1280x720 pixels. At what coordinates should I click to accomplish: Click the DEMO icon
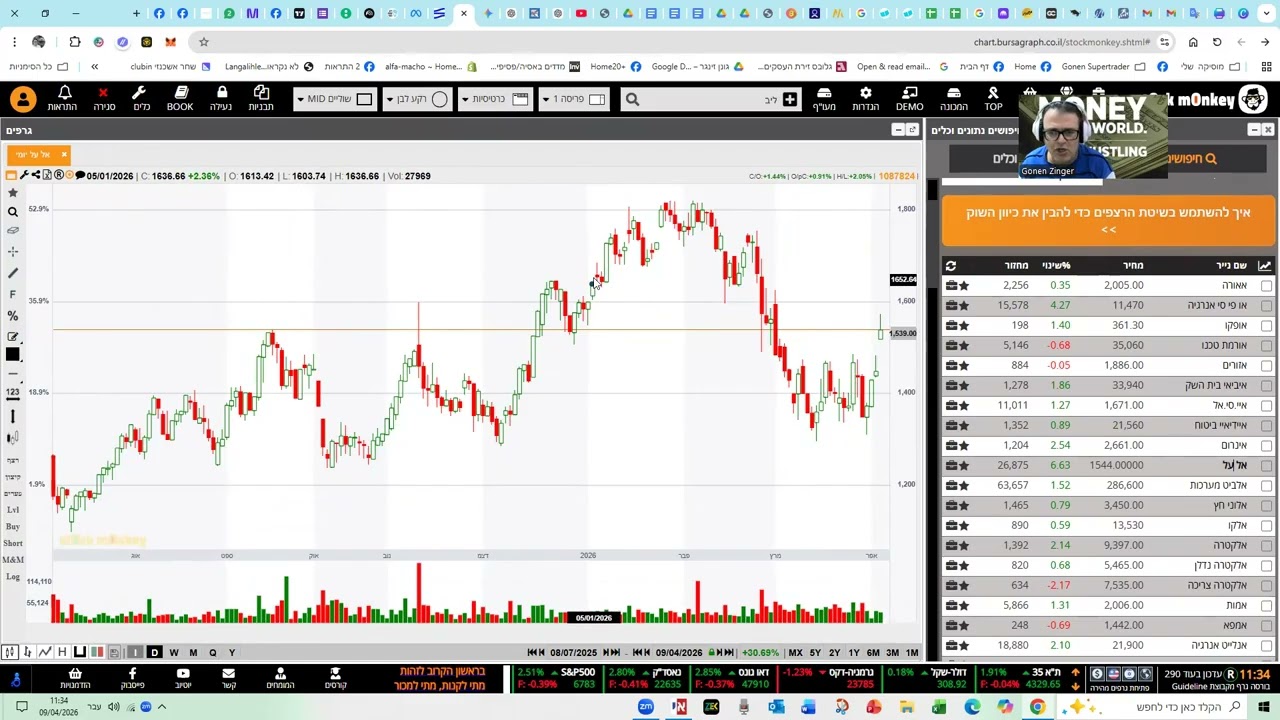909,98
